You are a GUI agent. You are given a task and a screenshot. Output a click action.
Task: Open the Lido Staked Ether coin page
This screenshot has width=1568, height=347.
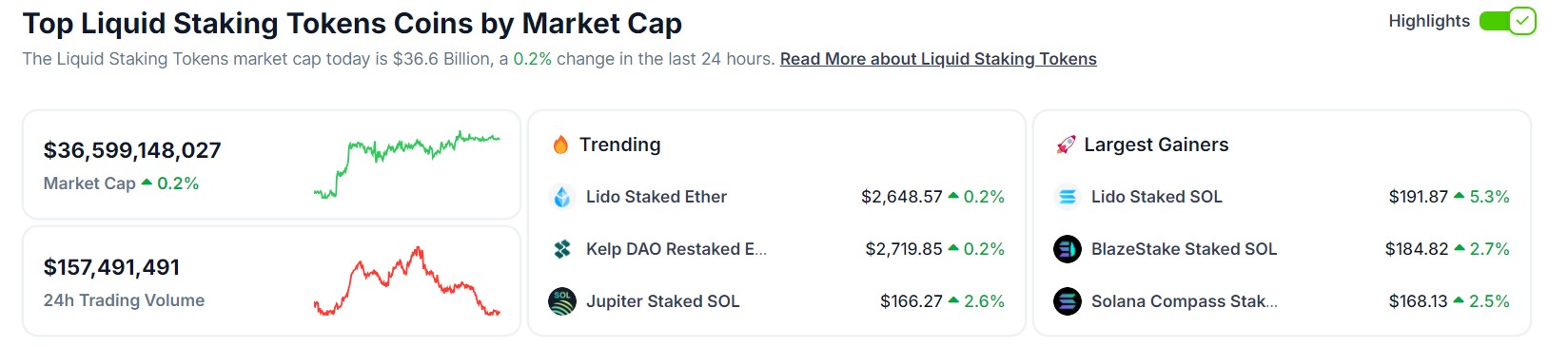(x=656, y=197)
